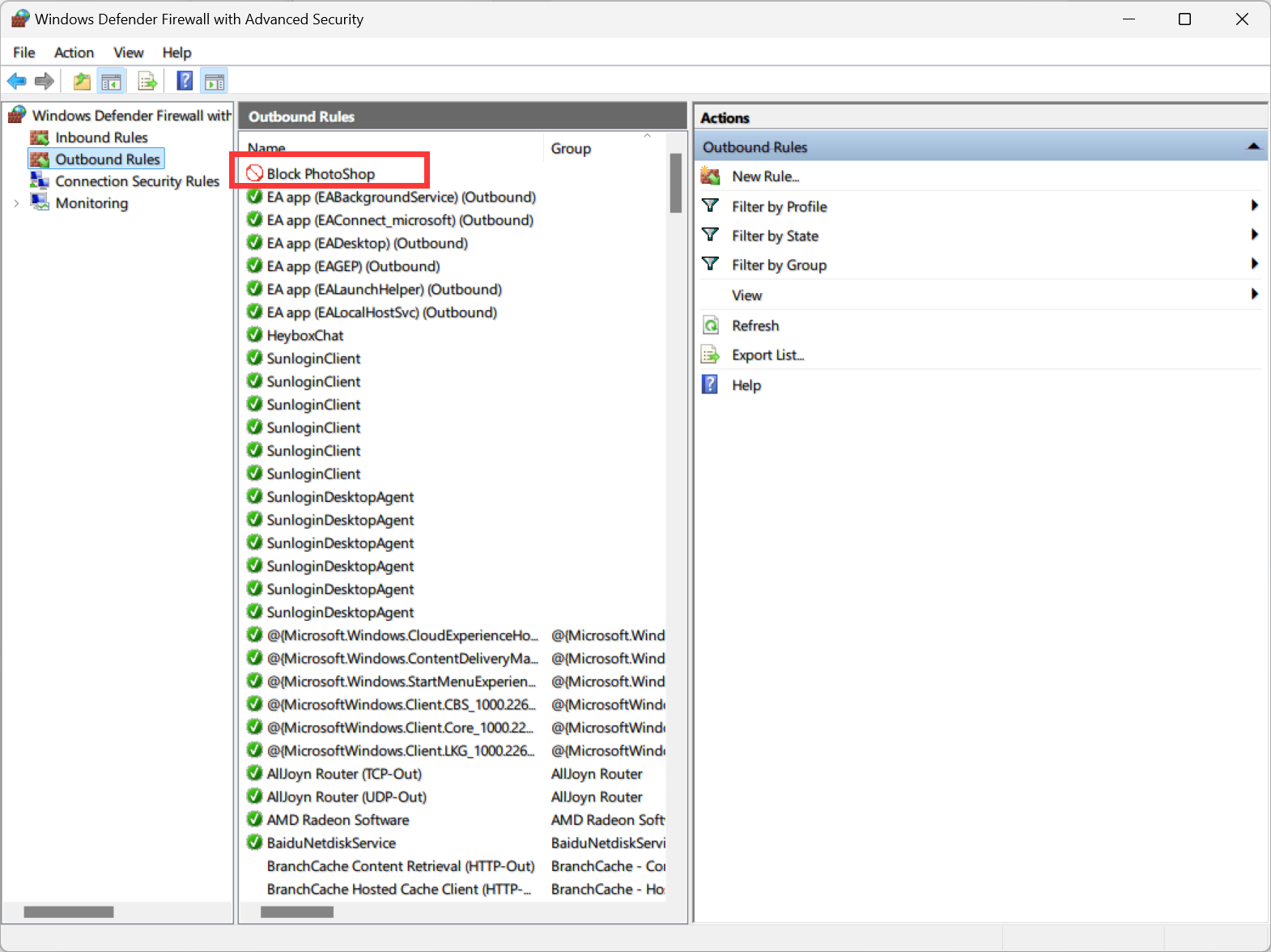Viewport: 1271px width, 952px height.
Task: Click the New Rule icon in Actions
Action: 711,176
